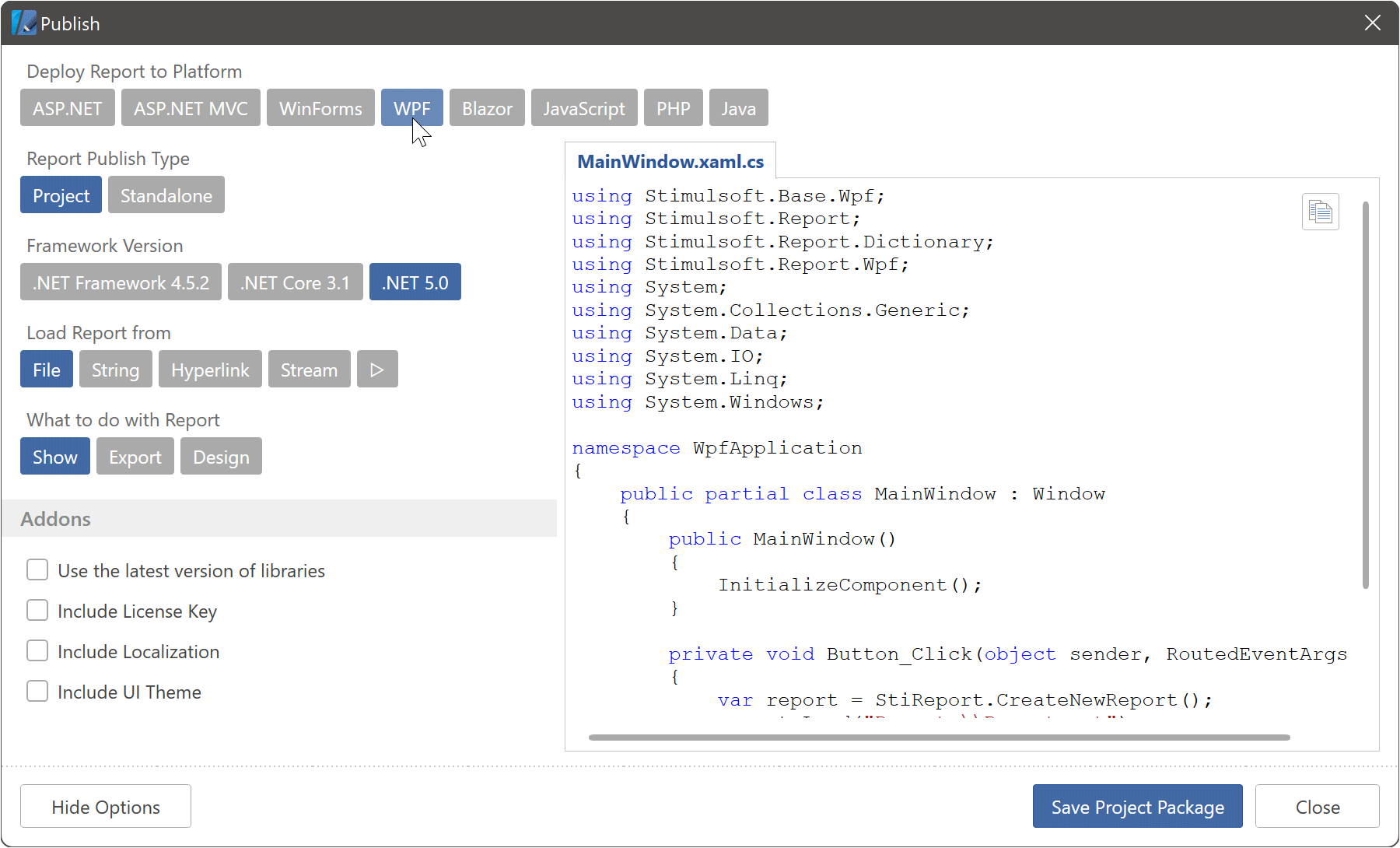This screenshot has width=1400, height=848.
Task: Open the MainWindow.xaml.cs tab
Action: point(670,161)
